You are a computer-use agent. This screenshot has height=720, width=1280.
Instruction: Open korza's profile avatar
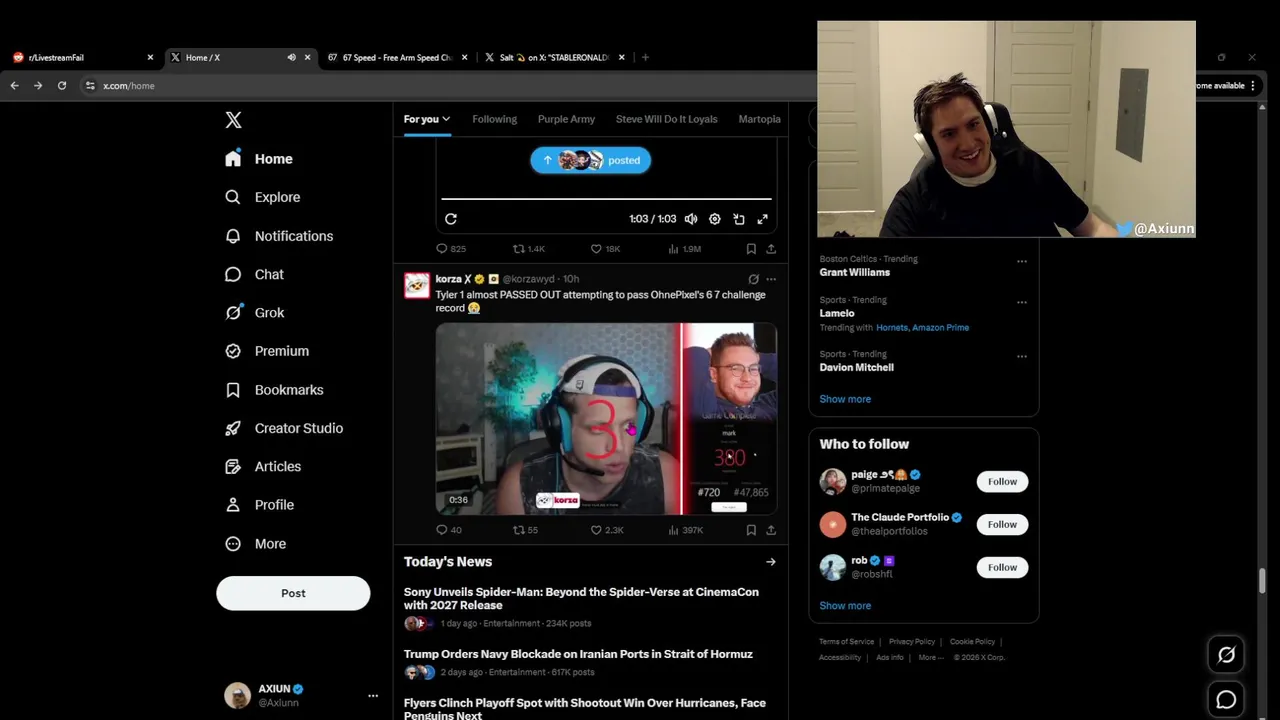click(x=417, y=285)
